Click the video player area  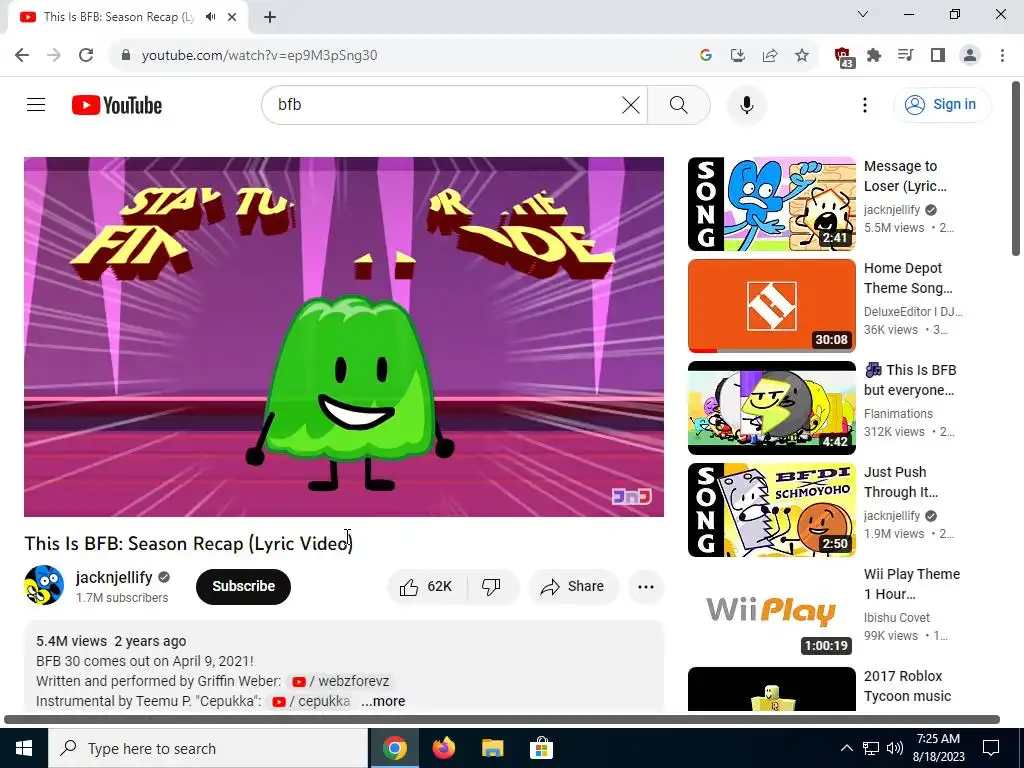[x=344, y=337]
